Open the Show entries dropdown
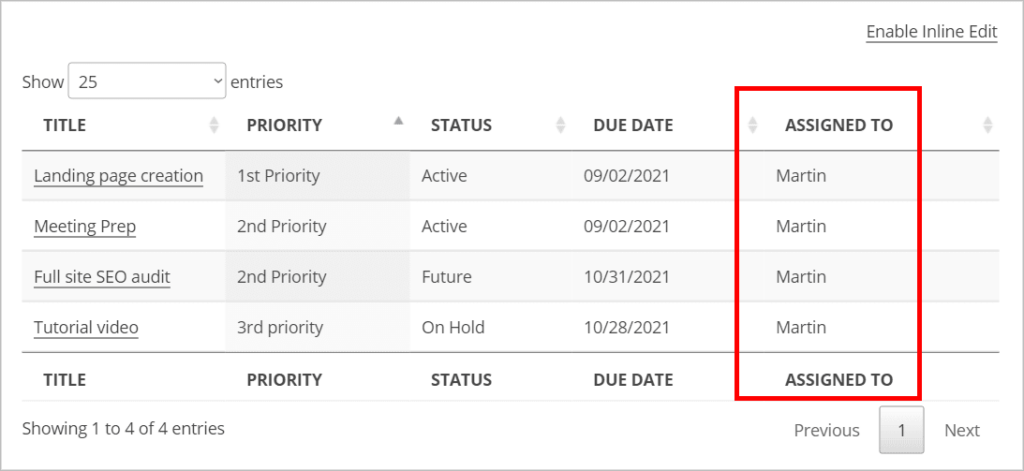Screen dimensions: 1024x471 (147, 80)
